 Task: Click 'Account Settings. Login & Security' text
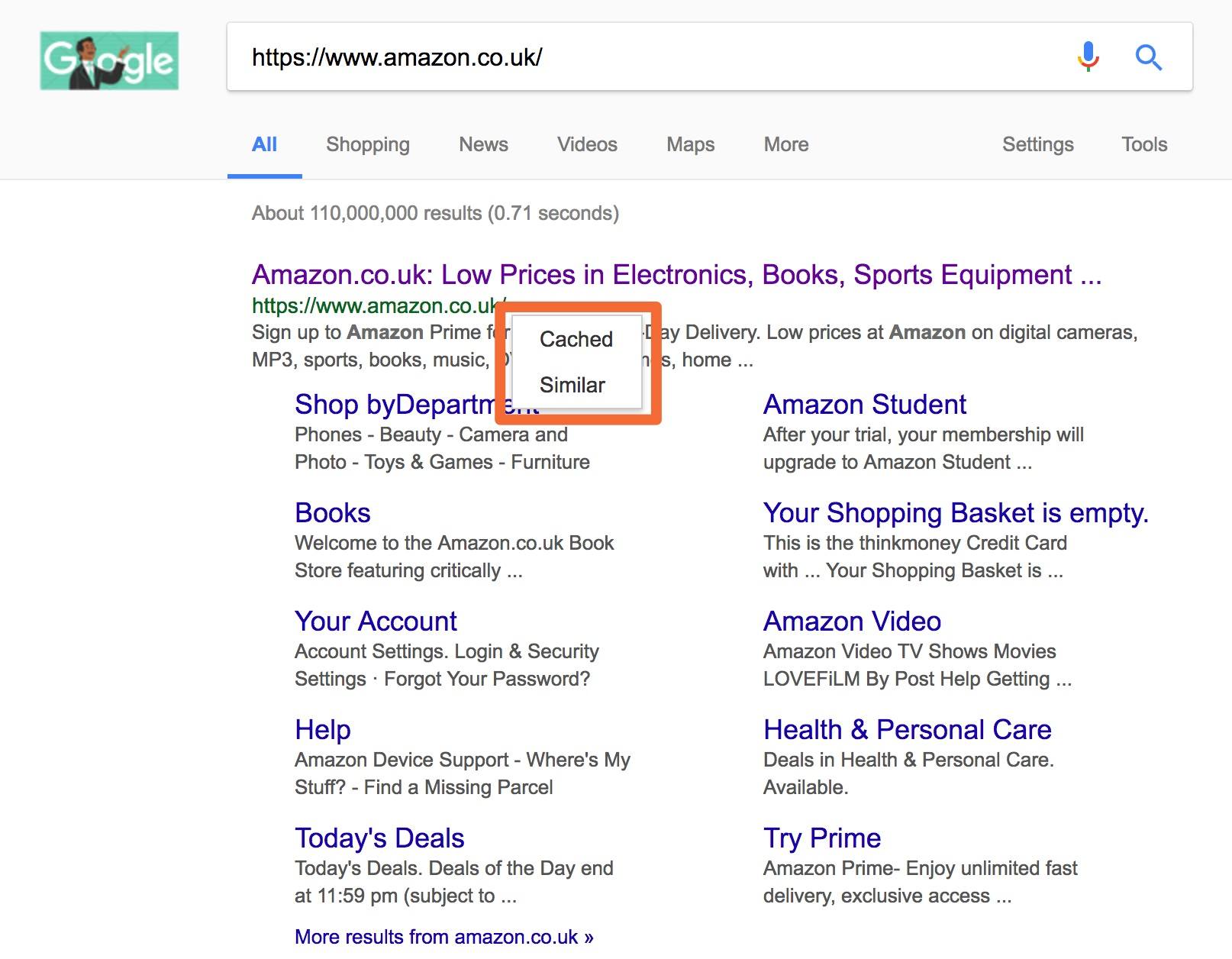coord(447,651)
